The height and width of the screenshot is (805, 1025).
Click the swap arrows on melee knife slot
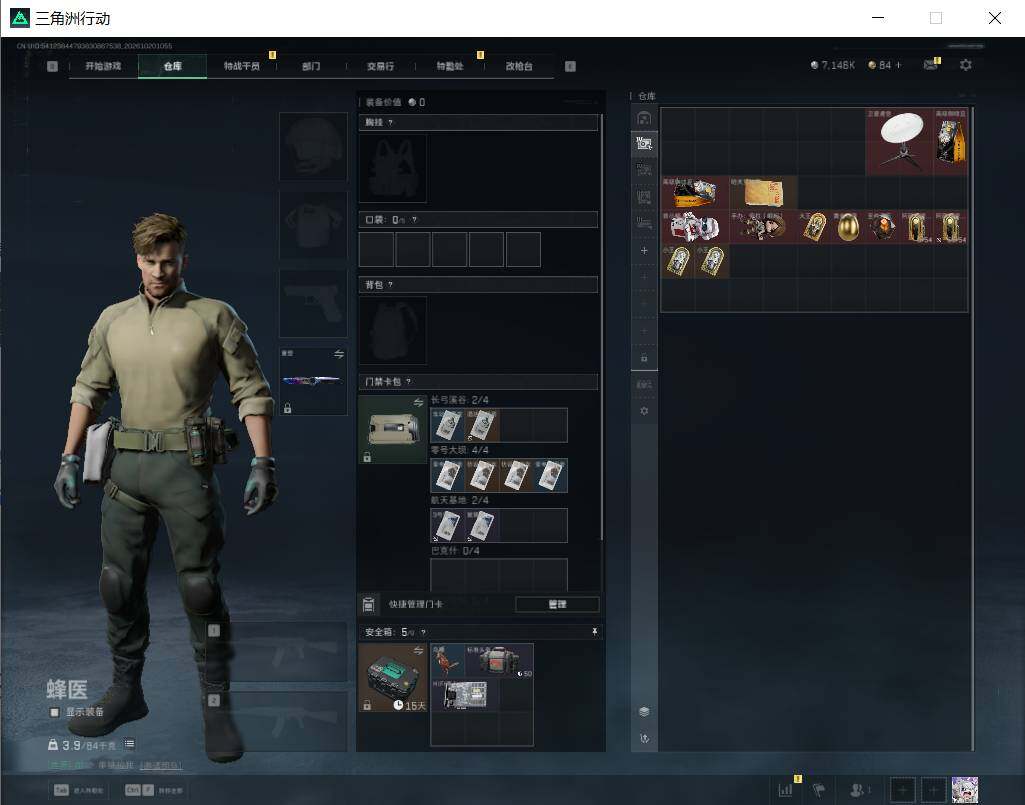[339, 354]
